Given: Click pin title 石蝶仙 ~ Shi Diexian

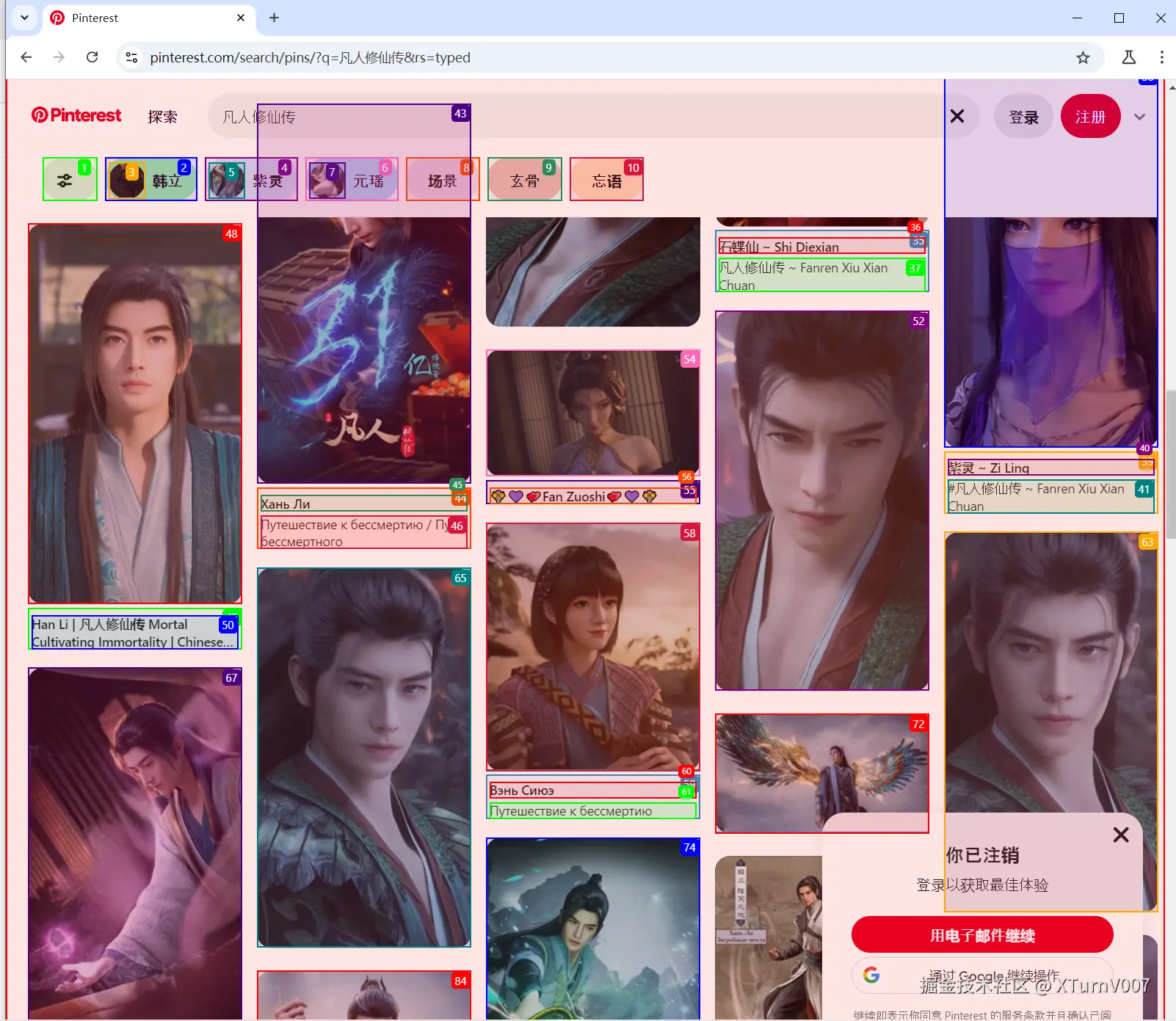Looking at the screenshot, I should [779, 247].
